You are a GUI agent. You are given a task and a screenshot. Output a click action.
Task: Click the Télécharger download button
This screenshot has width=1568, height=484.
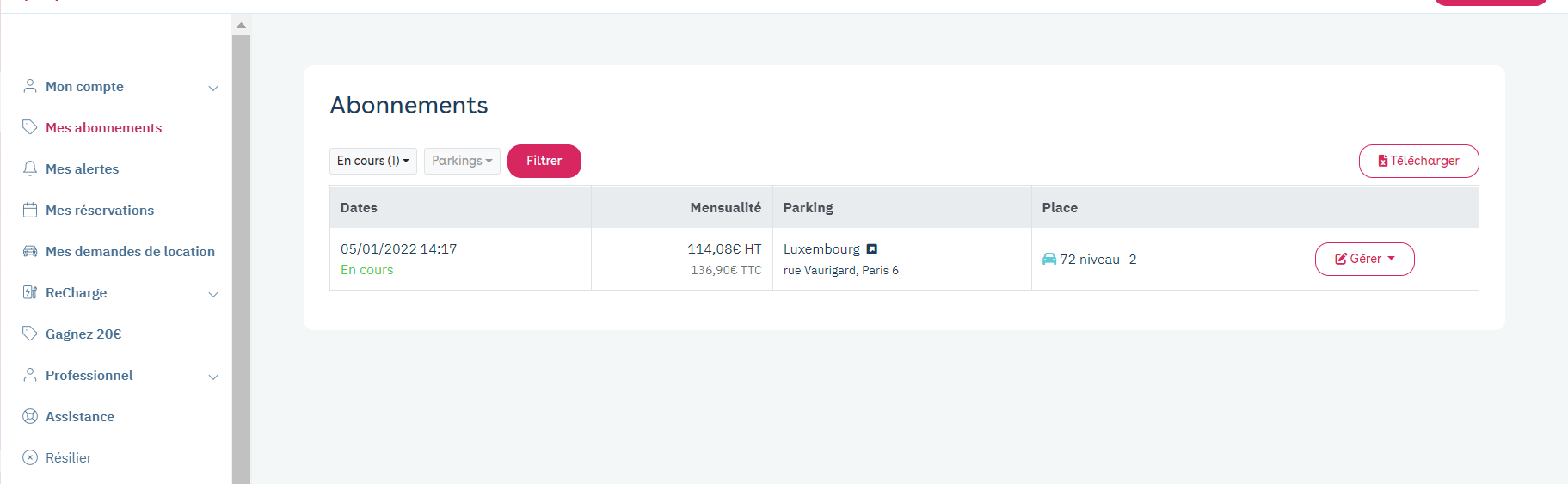1418,161
